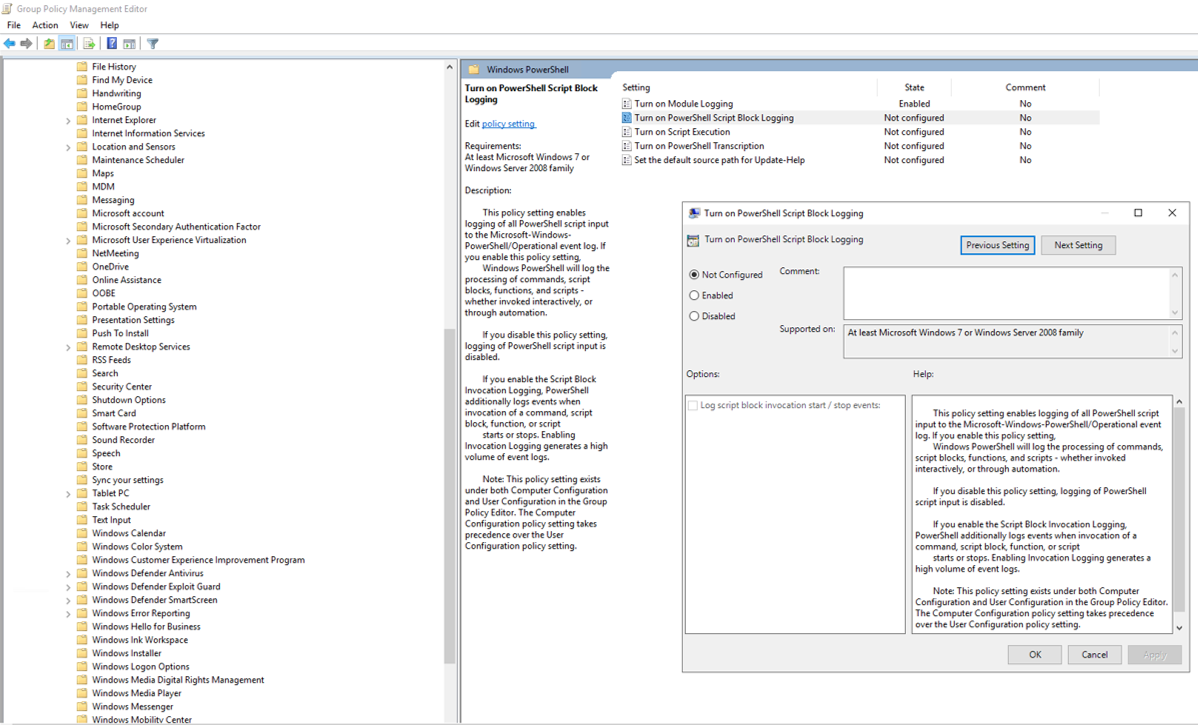1198x725 pixels.
Task: Click the Cancel button
Action: (1094, 655)
